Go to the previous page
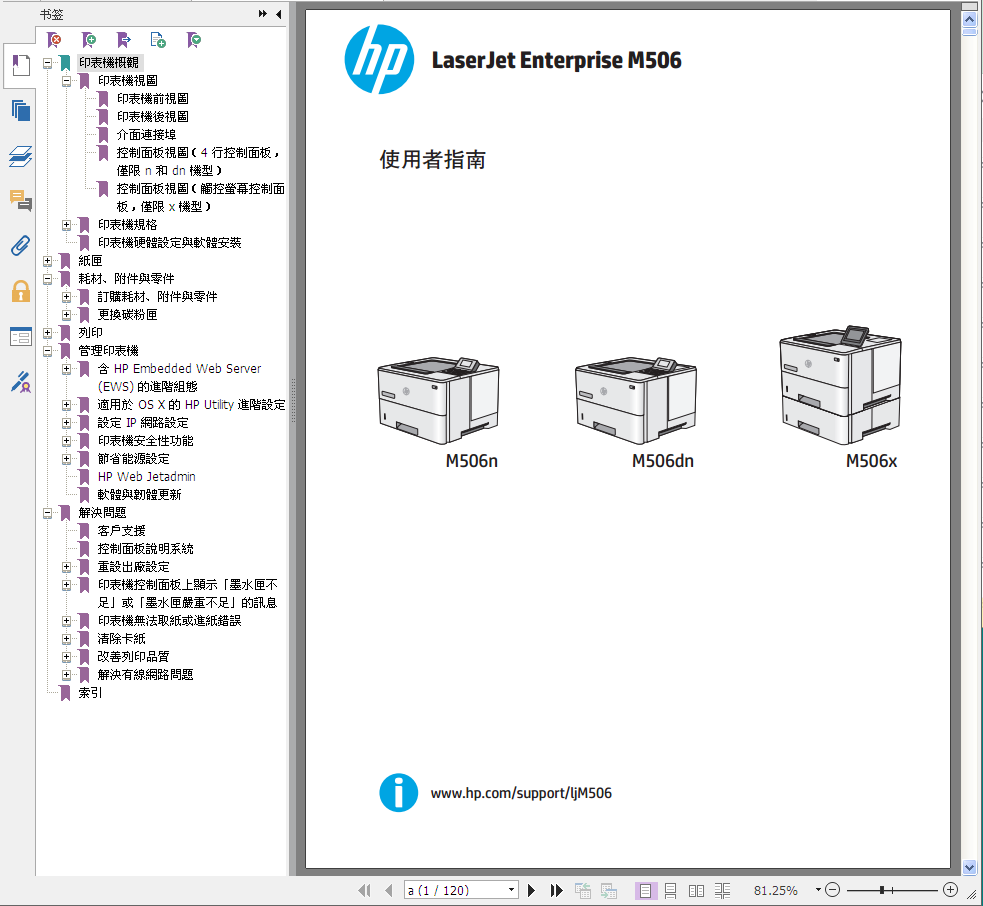Image resolution: width=983 pixels, height=906 pixels. pos(389,890)
